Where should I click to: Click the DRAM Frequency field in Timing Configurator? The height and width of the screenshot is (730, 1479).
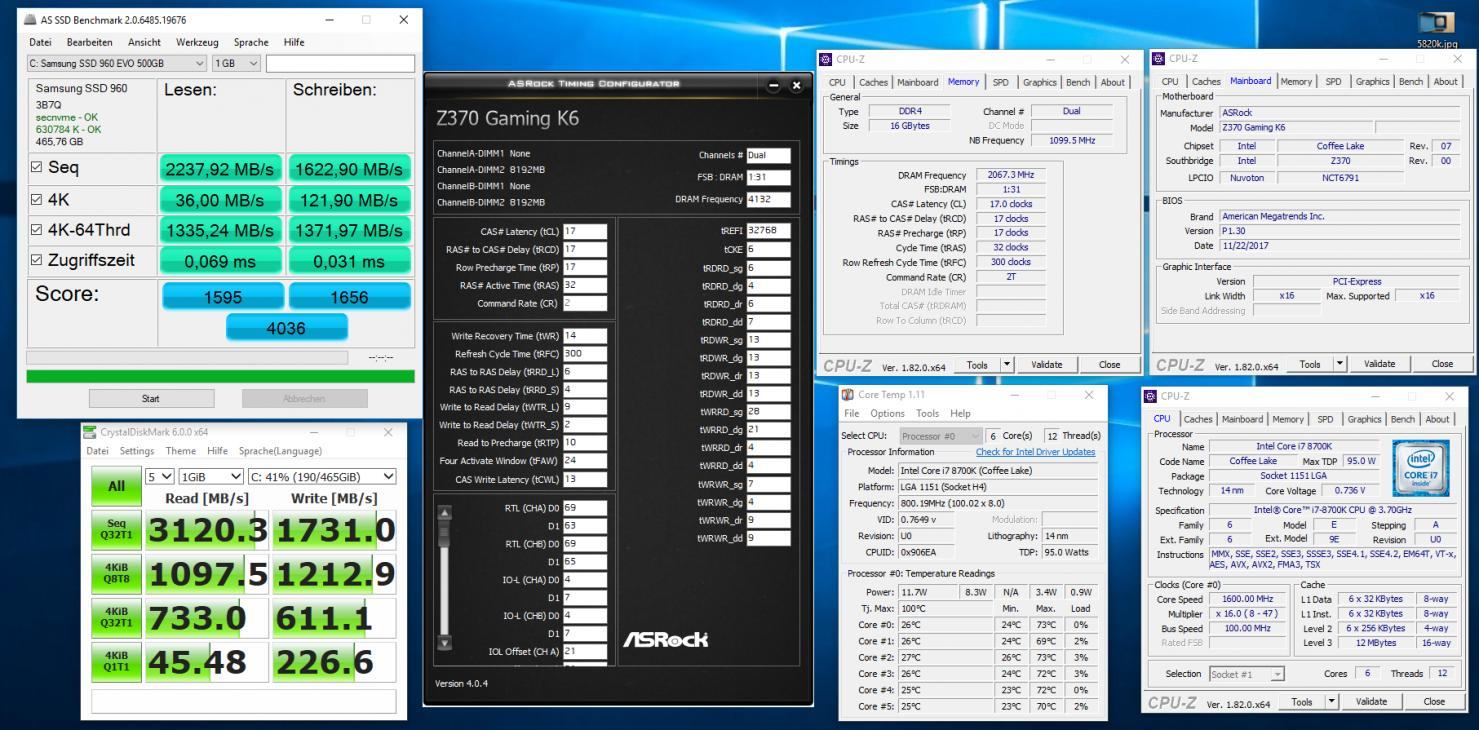tap(768, 199)
